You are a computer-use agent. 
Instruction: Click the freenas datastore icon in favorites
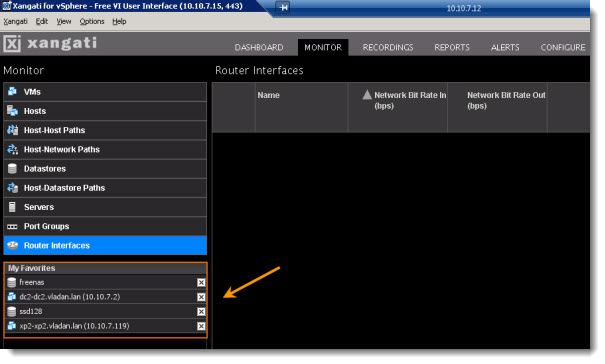coord(12,283)
